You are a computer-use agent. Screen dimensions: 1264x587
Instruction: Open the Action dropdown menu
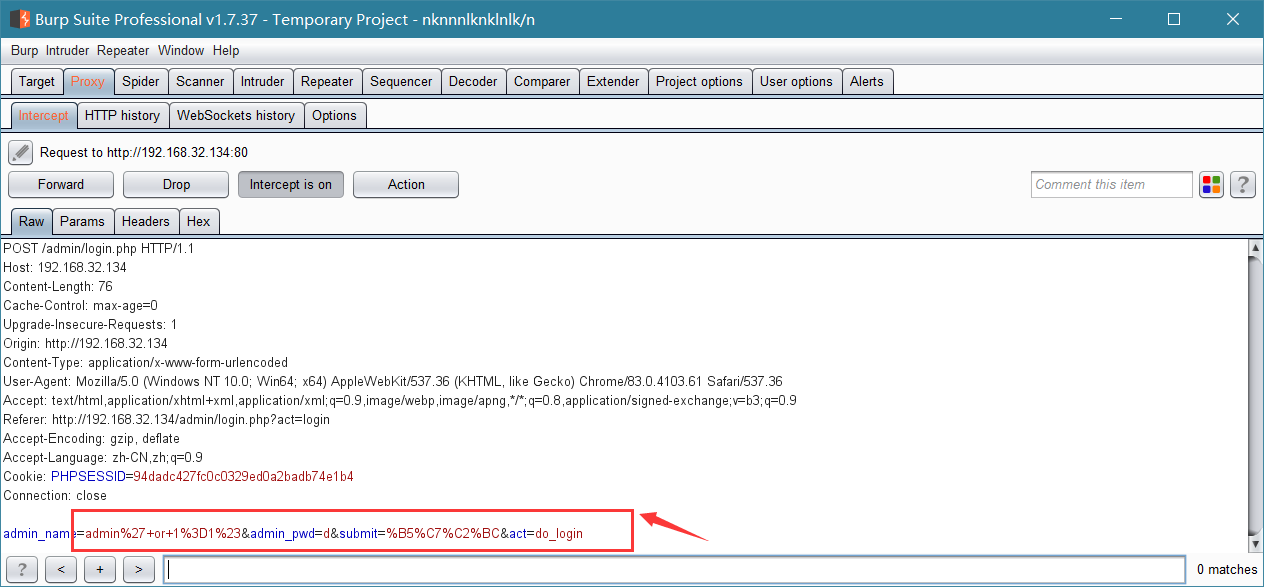point(406,184)
